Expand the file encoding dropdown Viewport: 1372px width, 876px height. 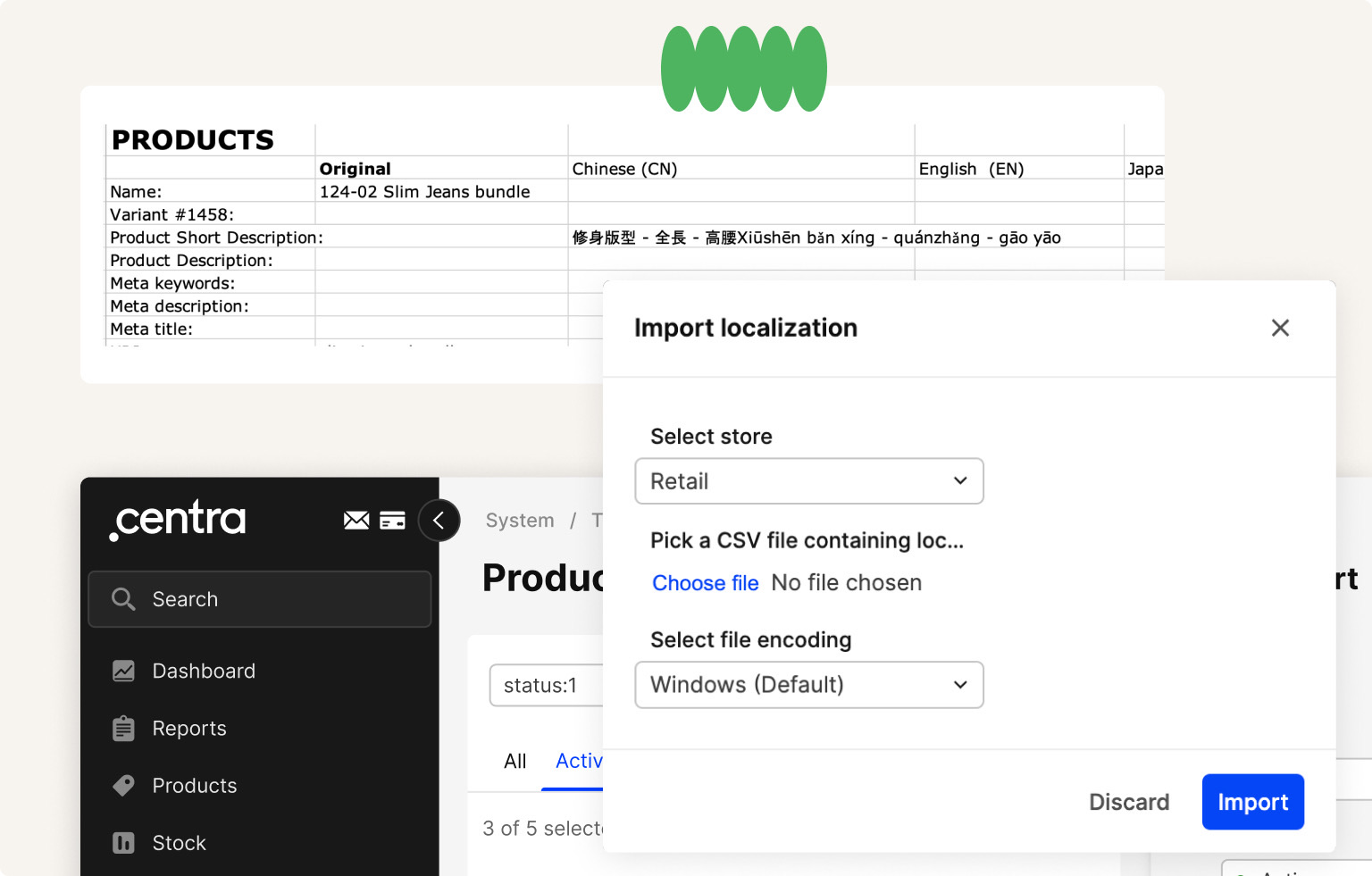click(x=808, y=685)
